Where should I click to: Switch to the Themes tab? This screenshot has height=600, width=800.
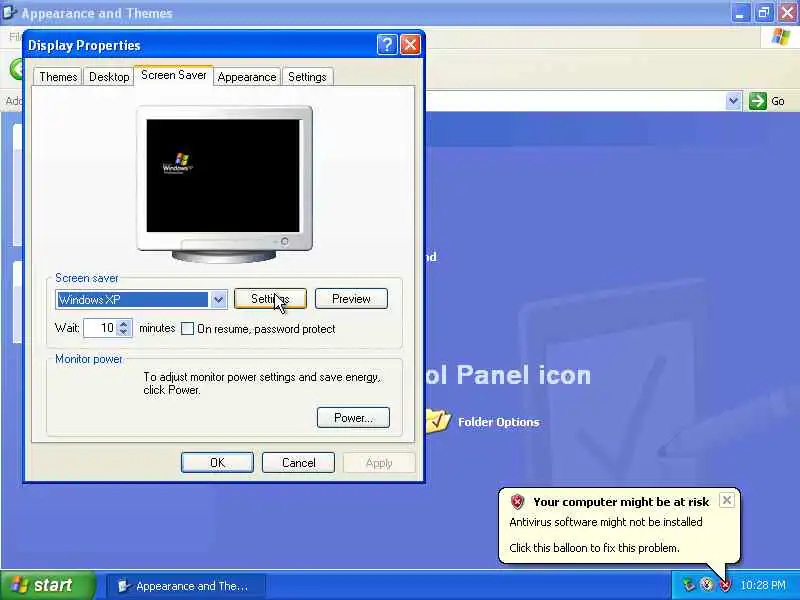coord(58,77)
